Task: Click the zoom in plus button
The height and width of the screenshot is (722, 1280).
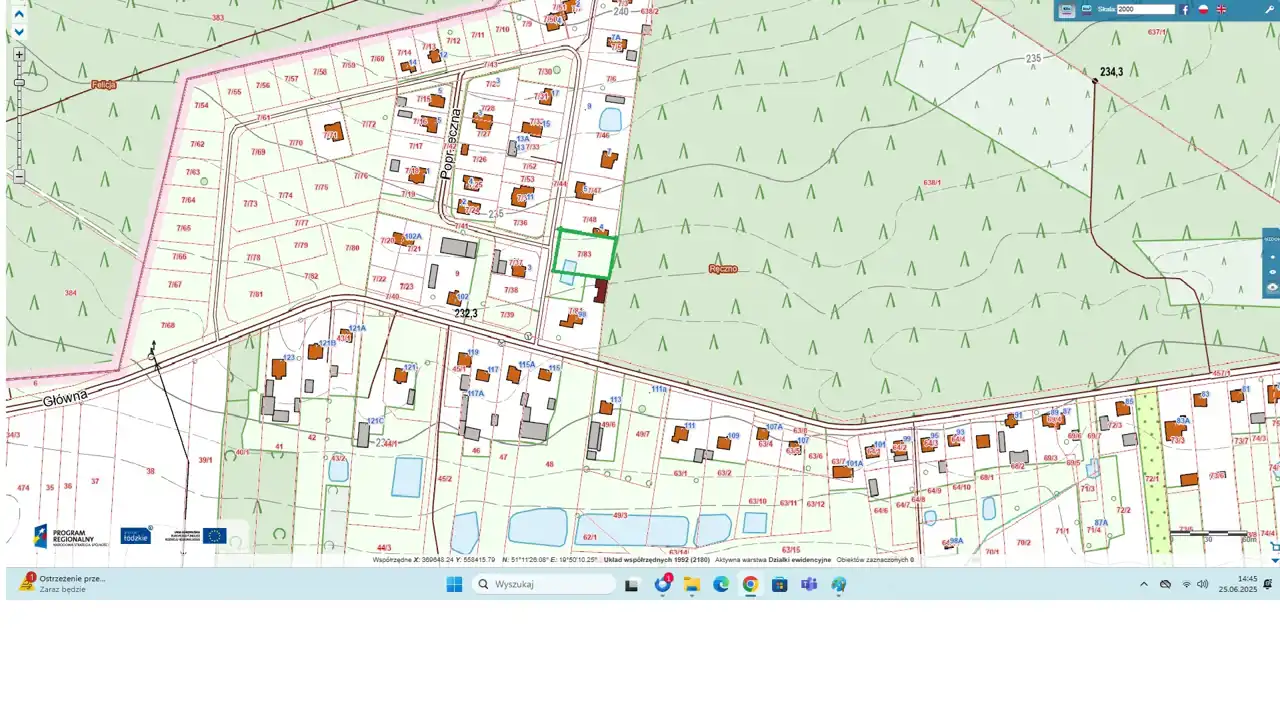Action: (x=19, y=55)
